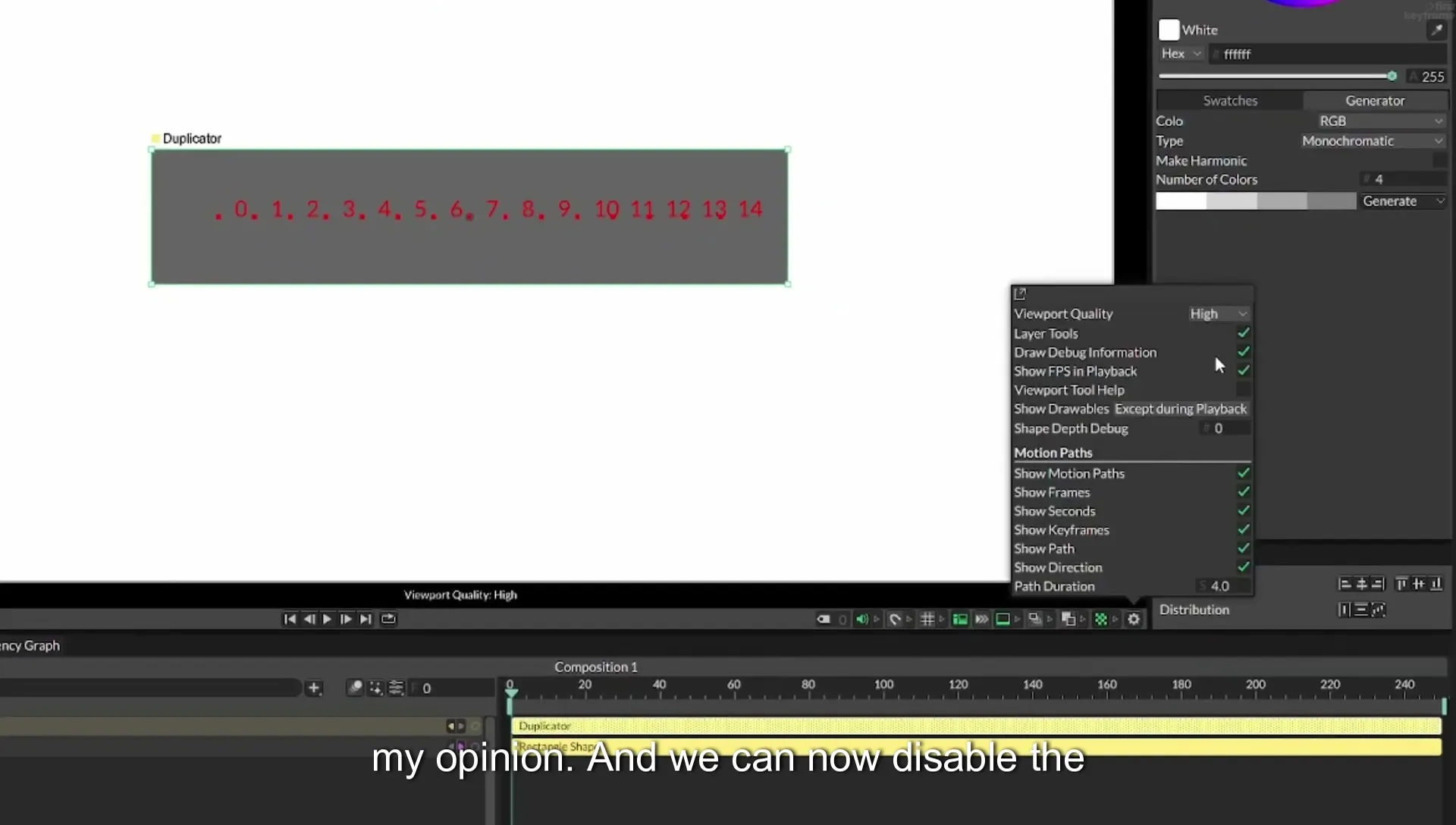Screen dimensions: 1456x825
Task: Step forward one frame
Action: [x=346, y=619]
